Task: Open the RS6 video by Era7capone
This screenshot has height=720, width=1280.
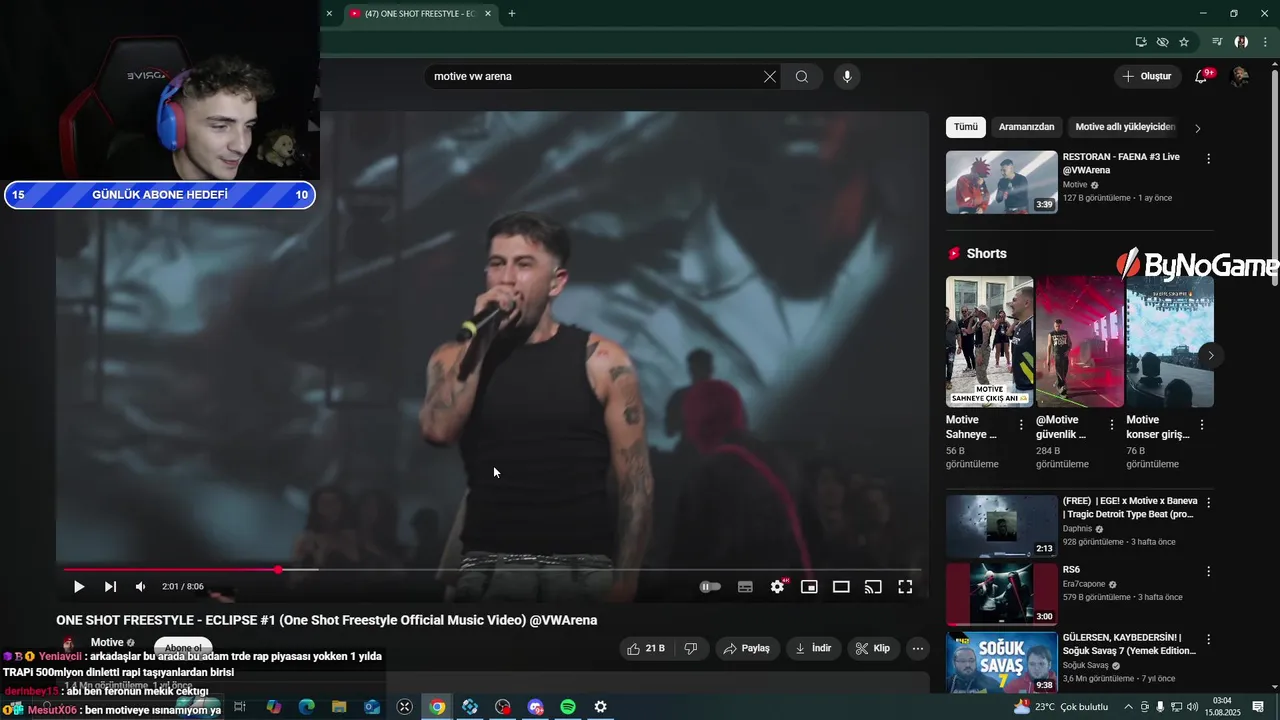Action: [x=1001, y=593]
